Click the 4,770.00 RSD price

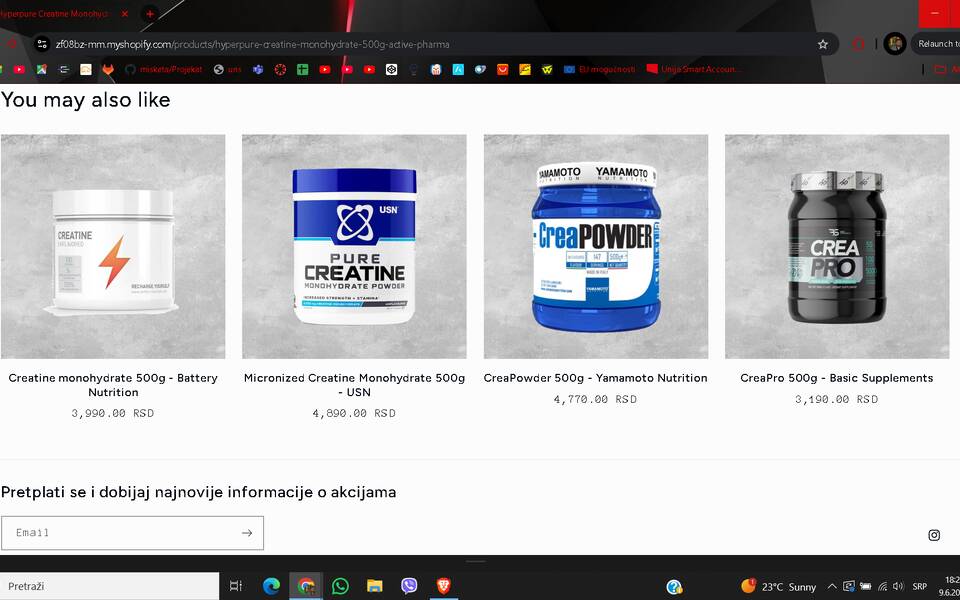[x=595, y=399]
